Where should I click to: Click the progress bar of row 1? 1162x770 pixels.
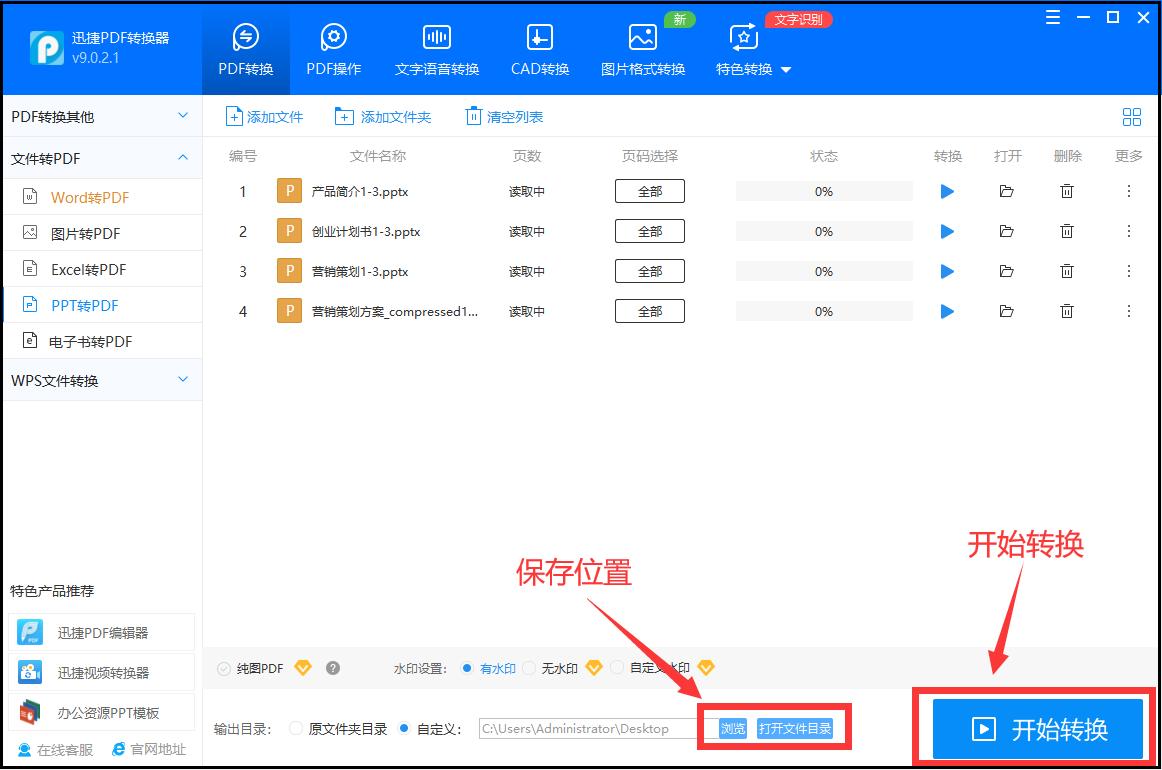click(x=824, y=191)
